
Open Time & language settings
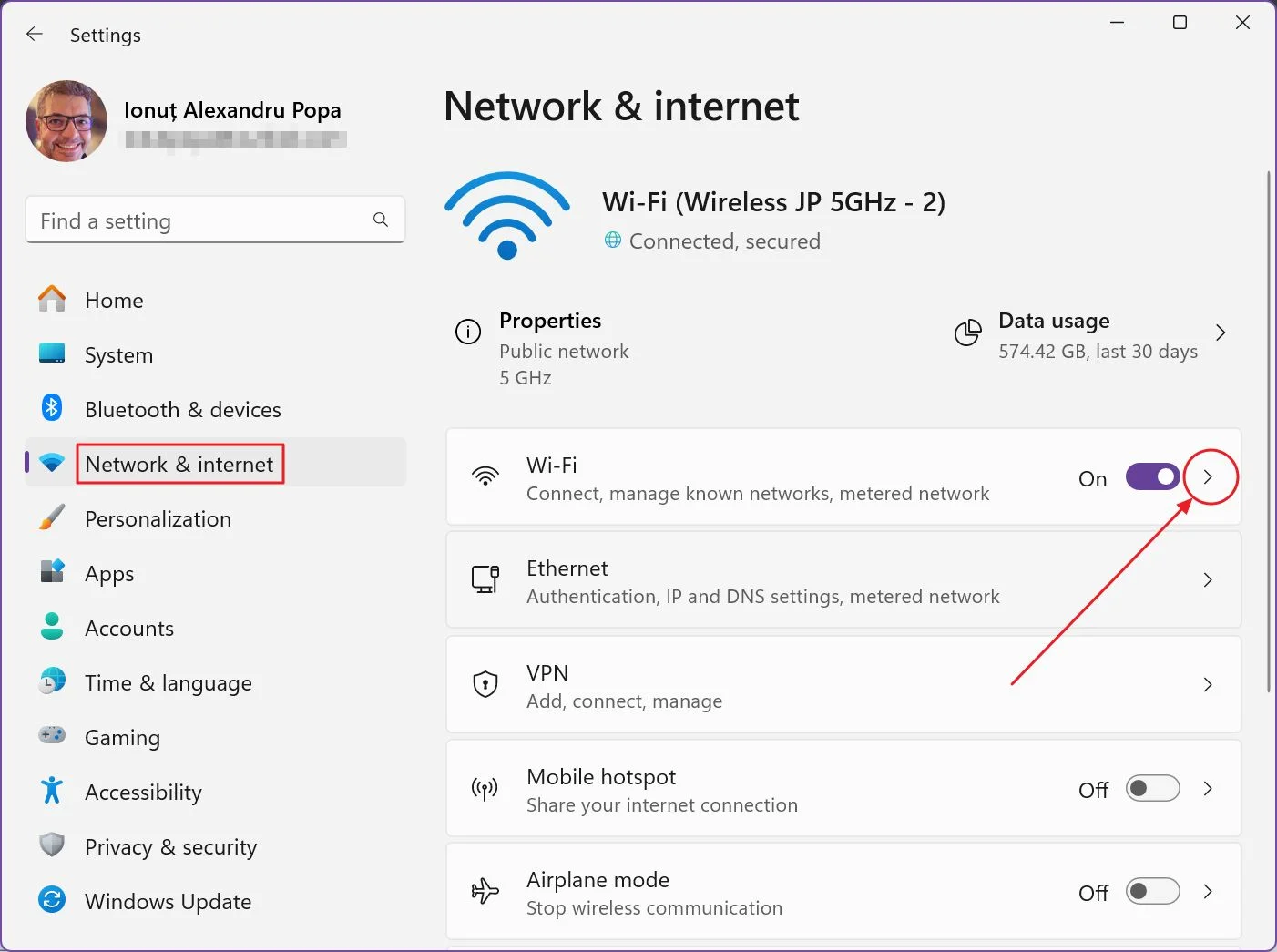(x=215, y=682)
